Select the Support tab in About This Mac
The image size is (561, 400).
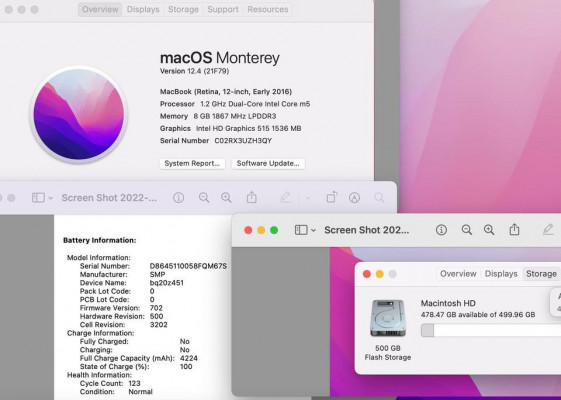[223, 9]
